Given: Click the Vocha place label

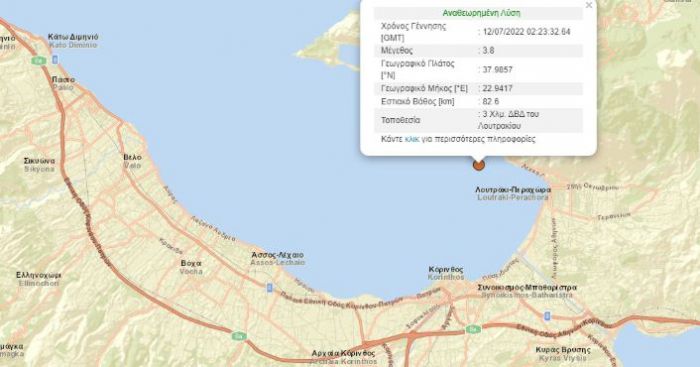Looking at the screenshot, I should 191,267.
